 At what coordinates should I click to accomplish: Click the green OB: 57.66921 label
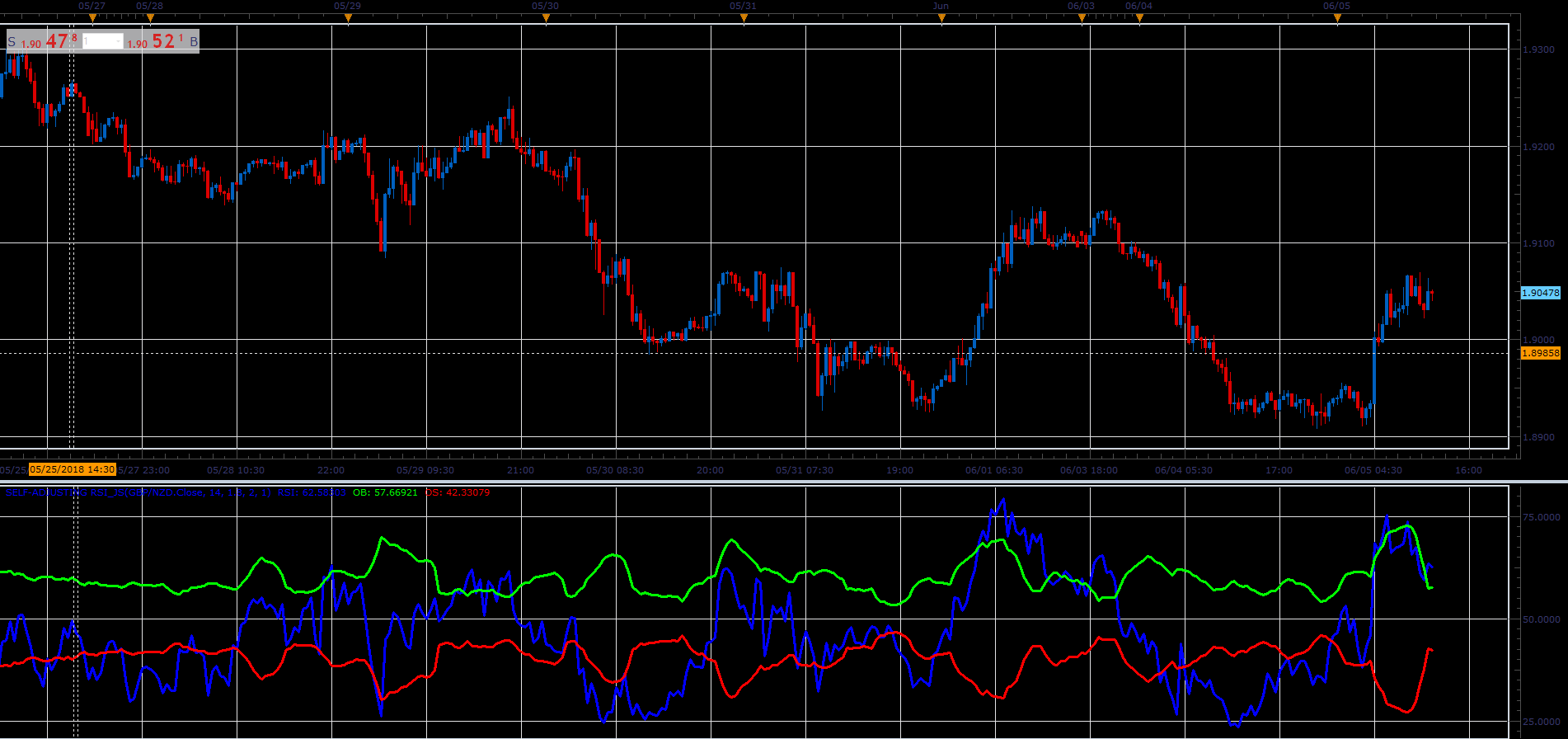385,492
